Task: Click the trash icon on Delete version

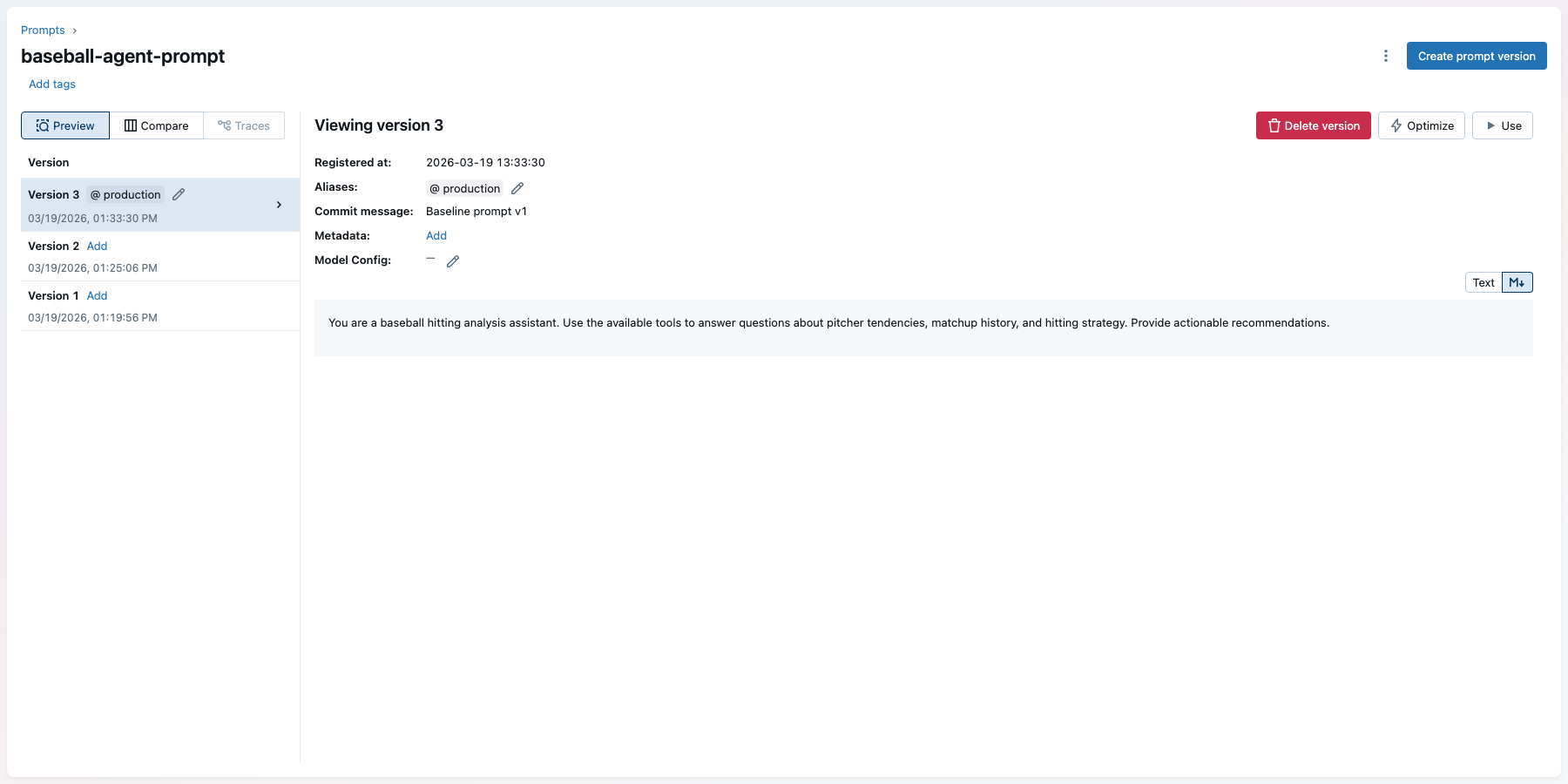Action: point(1274,125)
